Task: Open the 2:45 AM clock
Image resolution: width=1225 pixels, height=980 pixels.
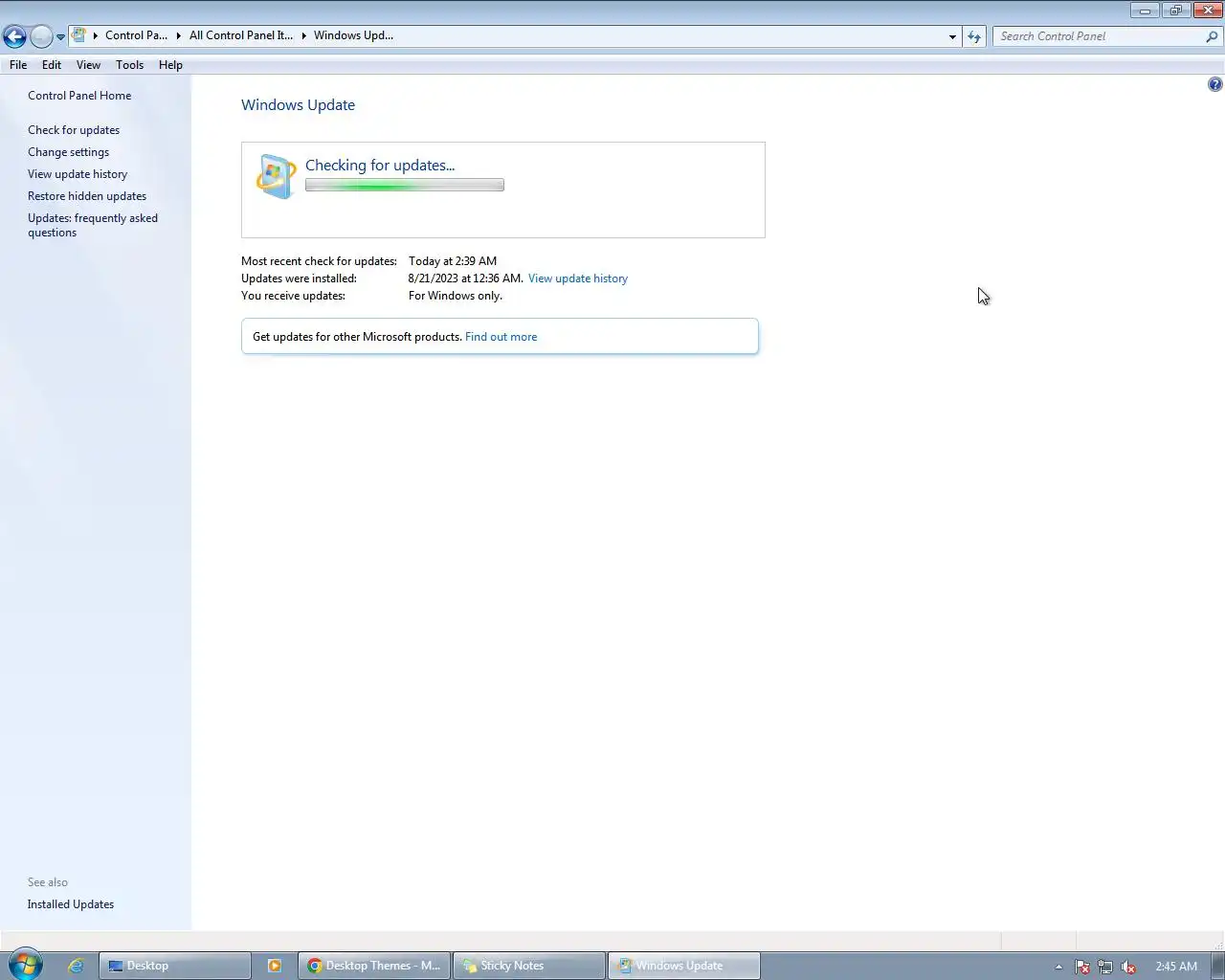Action: tap(1176, 967)
